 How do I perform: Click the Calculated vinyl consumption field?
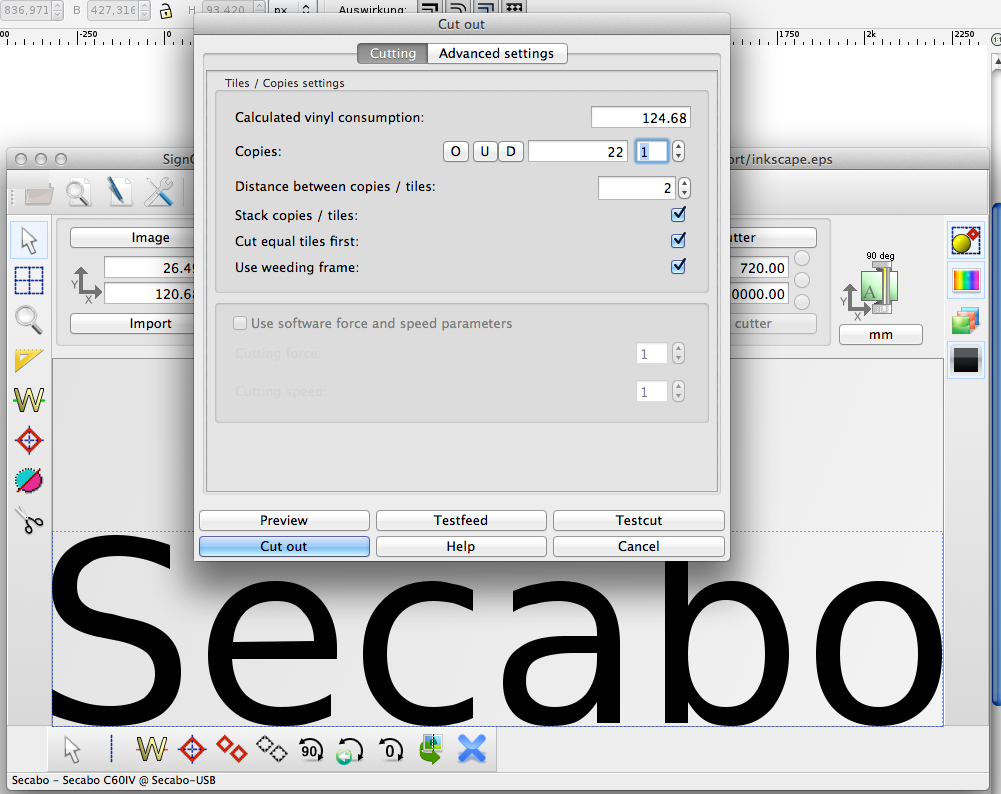(x=640, y=117)
